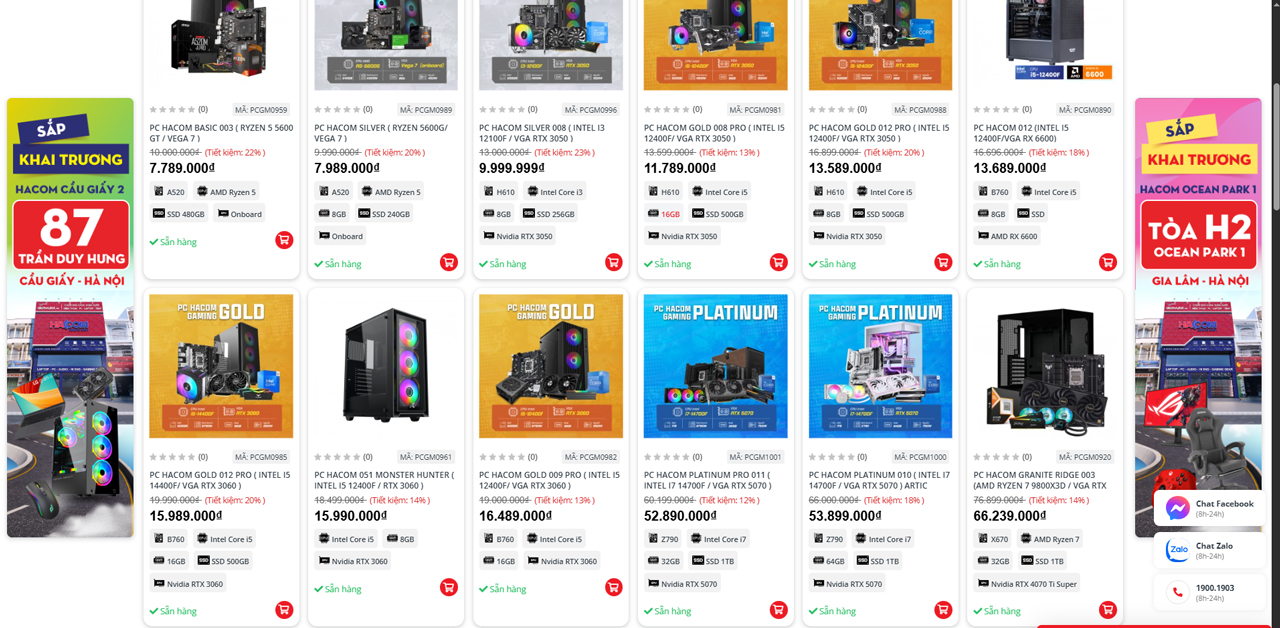Screen dimensions: 1280x628
Task: Open Hacom Ocean Park 1 Tòa H2 banner
Action: click(x=1198, y=318)
